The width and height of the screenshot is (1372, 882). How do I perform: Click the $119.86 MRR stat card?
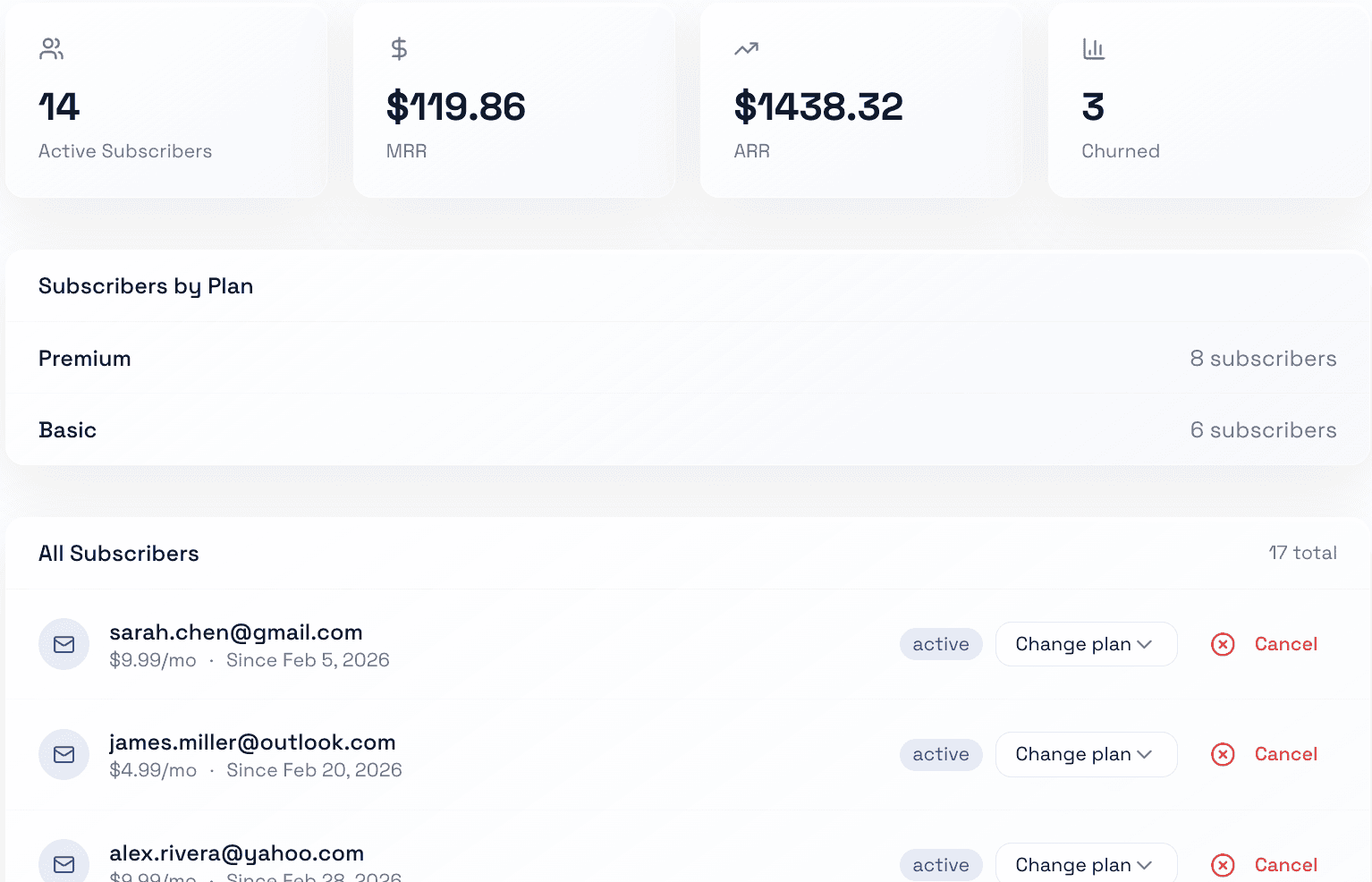pos(514,101)
